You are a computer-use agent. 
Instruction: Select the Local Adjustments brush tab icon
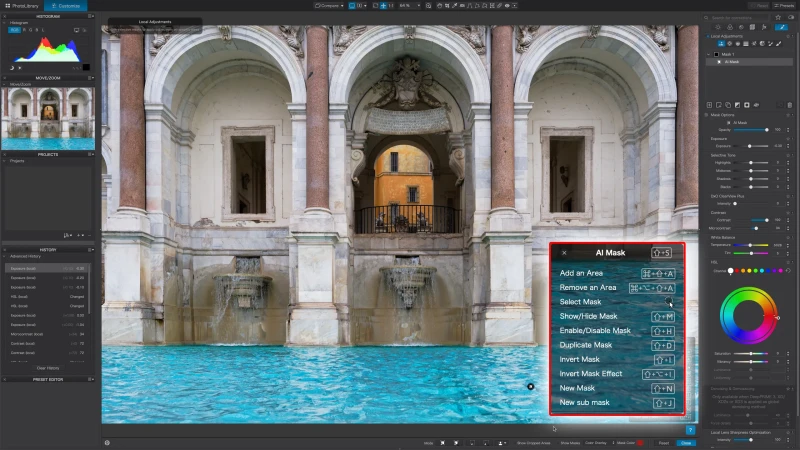click(x=781, y=27)
